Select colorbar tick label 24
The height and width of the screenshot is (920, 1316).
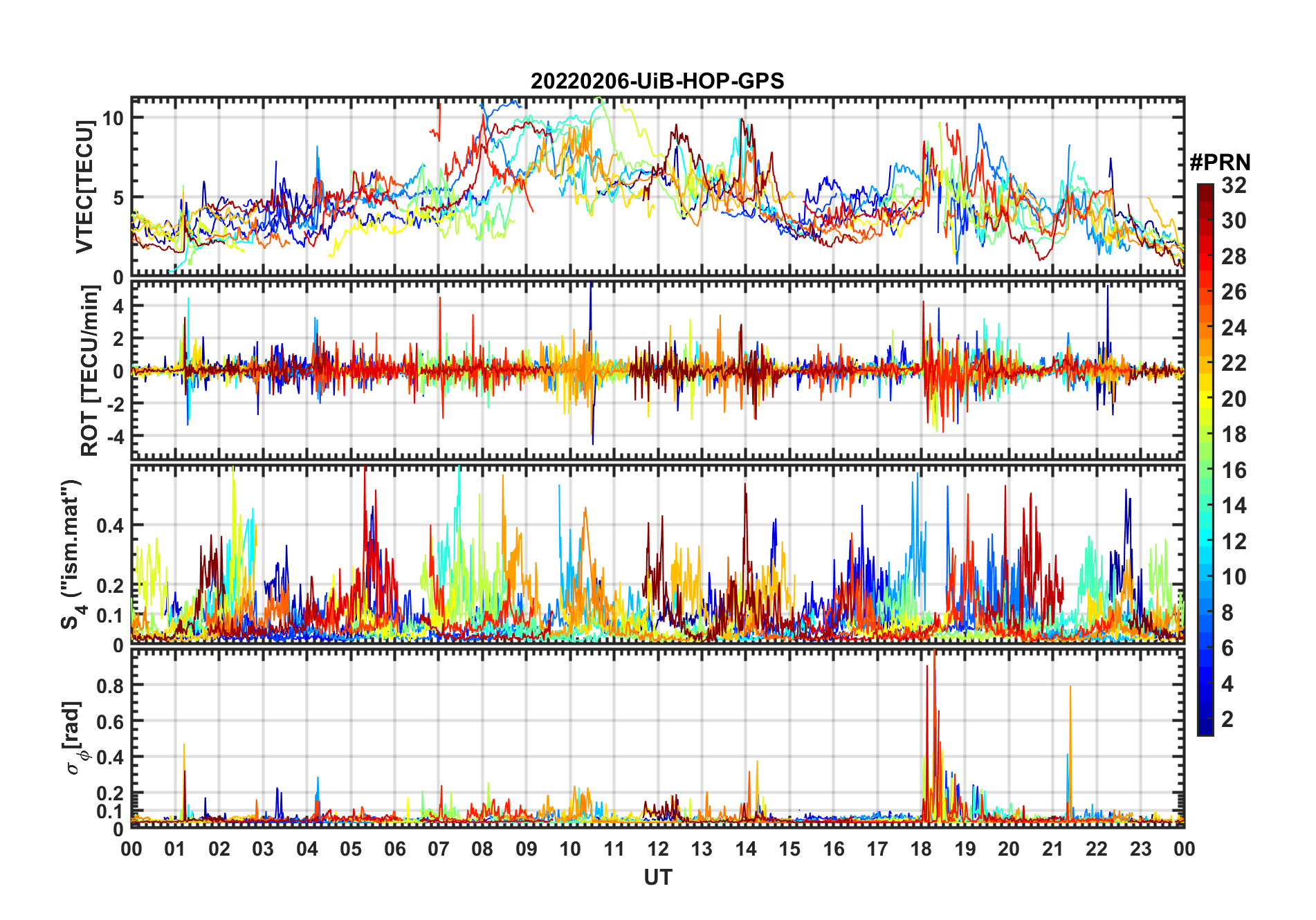(x=1234, y=328)
